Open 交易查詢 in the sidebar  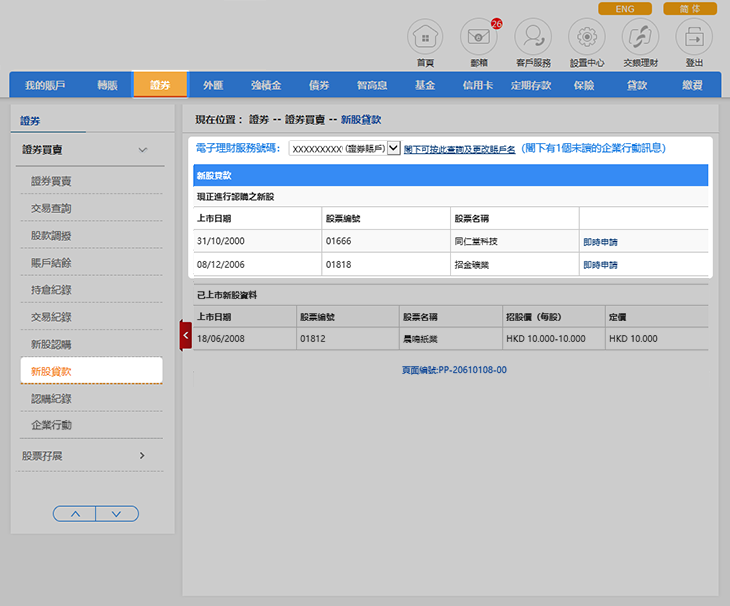[51, 208]
